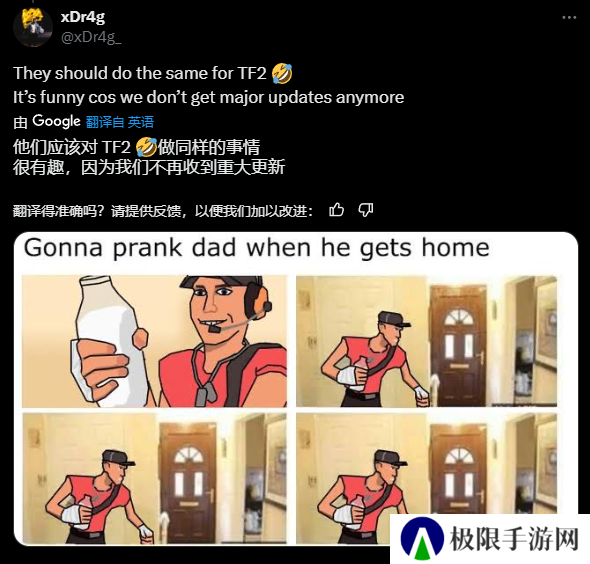The image size is (590, 564).
Task: Click the 极限手游网 watermark text
Action: click(x=514, y=539)
